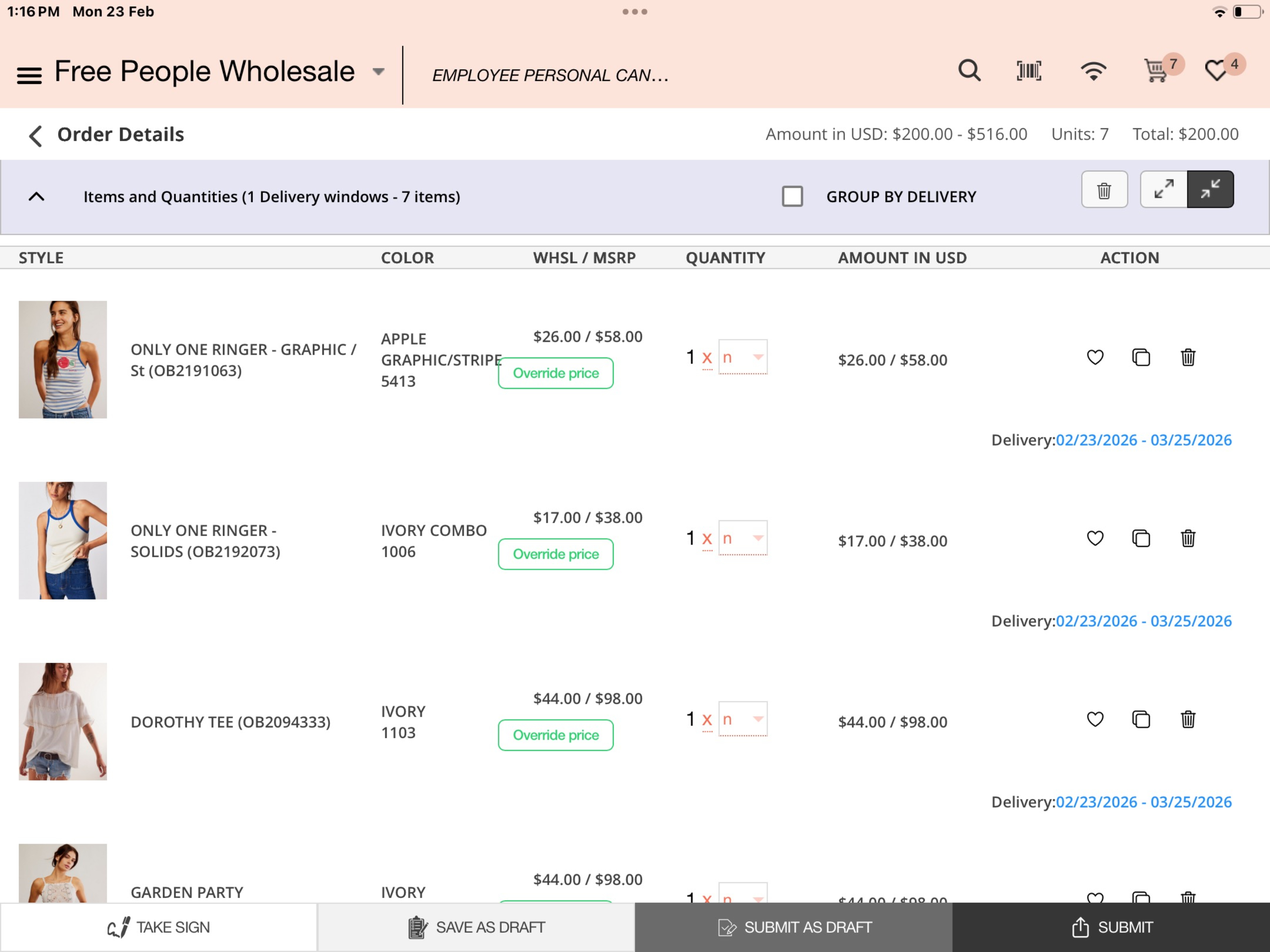The width and height of the screenshot is (1270, 952).
Task: View the Dorothy Tee product thumbnail
Action: click(x=63, y=721)
